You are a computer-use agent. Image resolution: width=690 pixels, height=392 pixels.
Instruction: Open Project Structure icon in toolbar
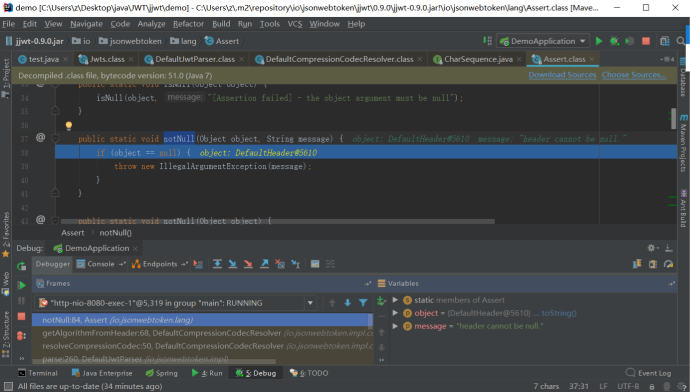664,41
